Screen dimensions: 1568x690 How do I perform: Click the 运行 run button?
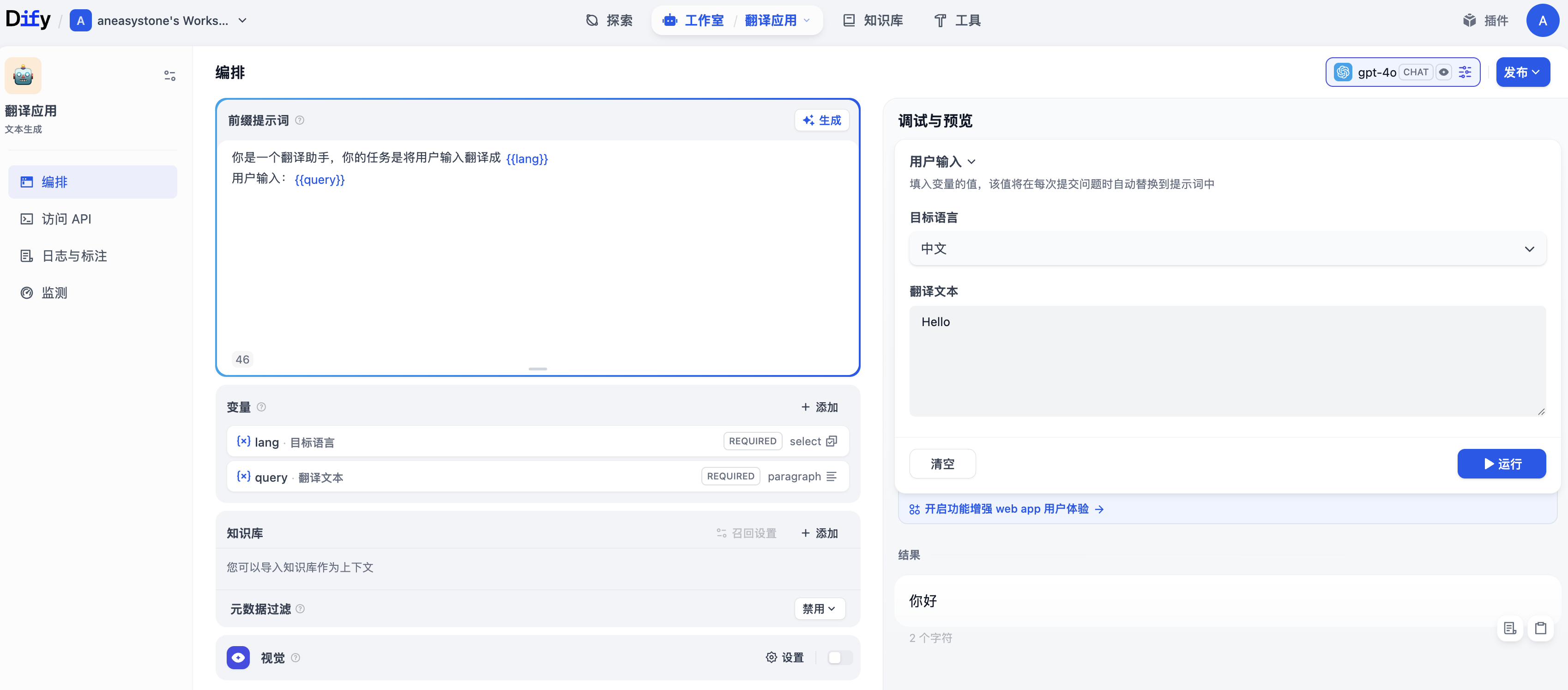point(1502,463)
